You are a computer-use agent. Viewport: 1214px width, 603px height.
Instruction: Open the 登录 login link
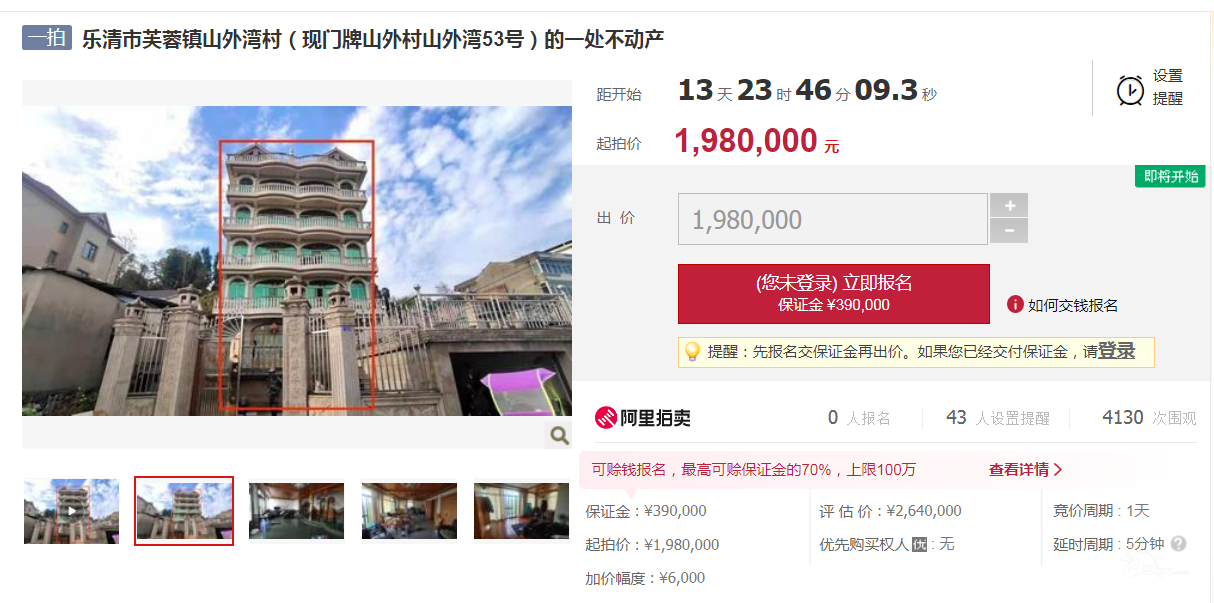(1117, 351)
